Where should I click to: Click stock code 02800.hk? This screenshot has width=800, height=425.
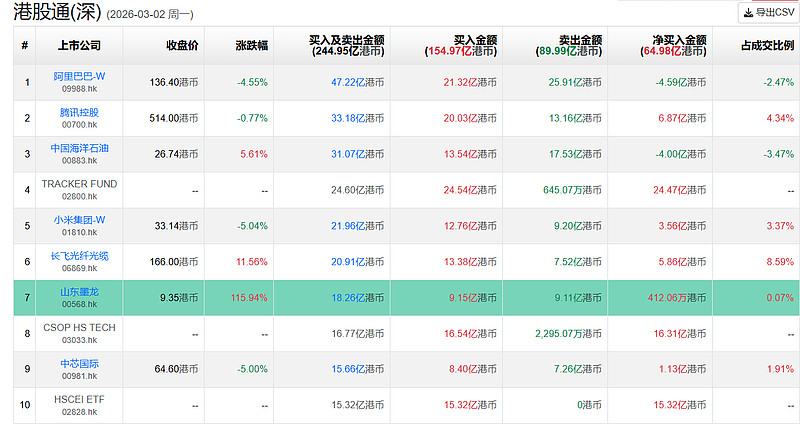pos(79,196)
